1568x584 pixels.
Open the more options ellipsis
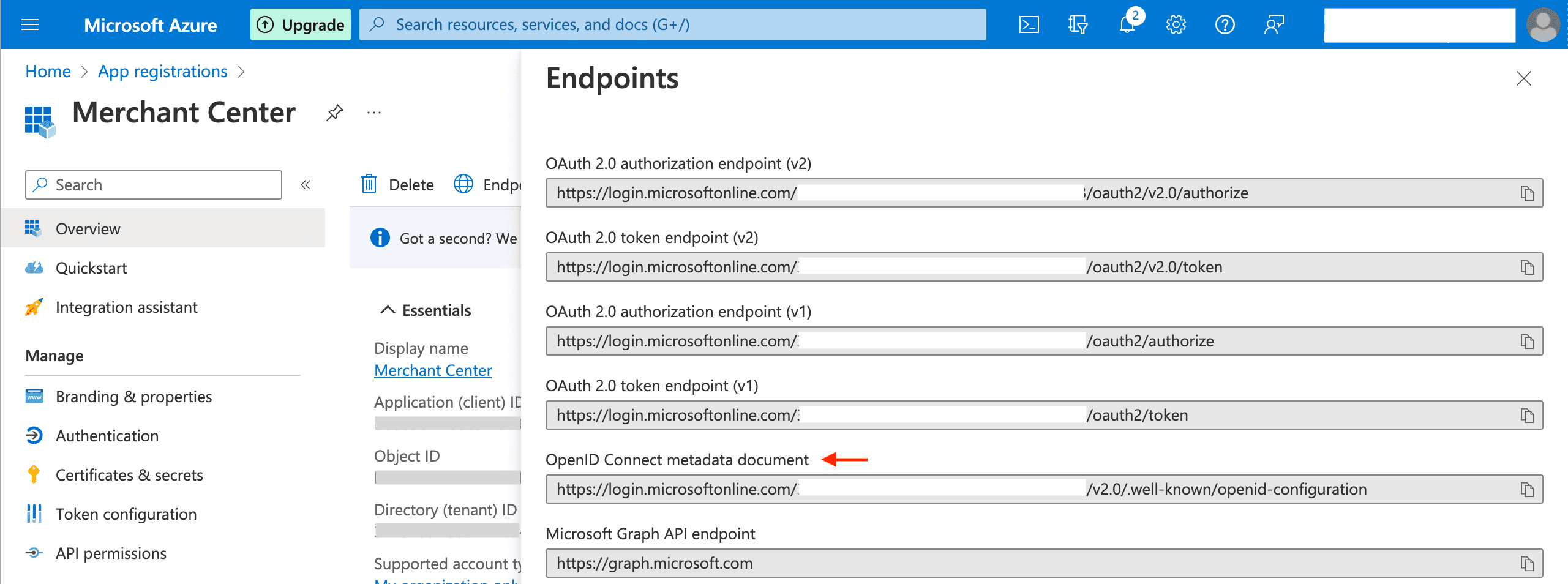click(374, 113)
